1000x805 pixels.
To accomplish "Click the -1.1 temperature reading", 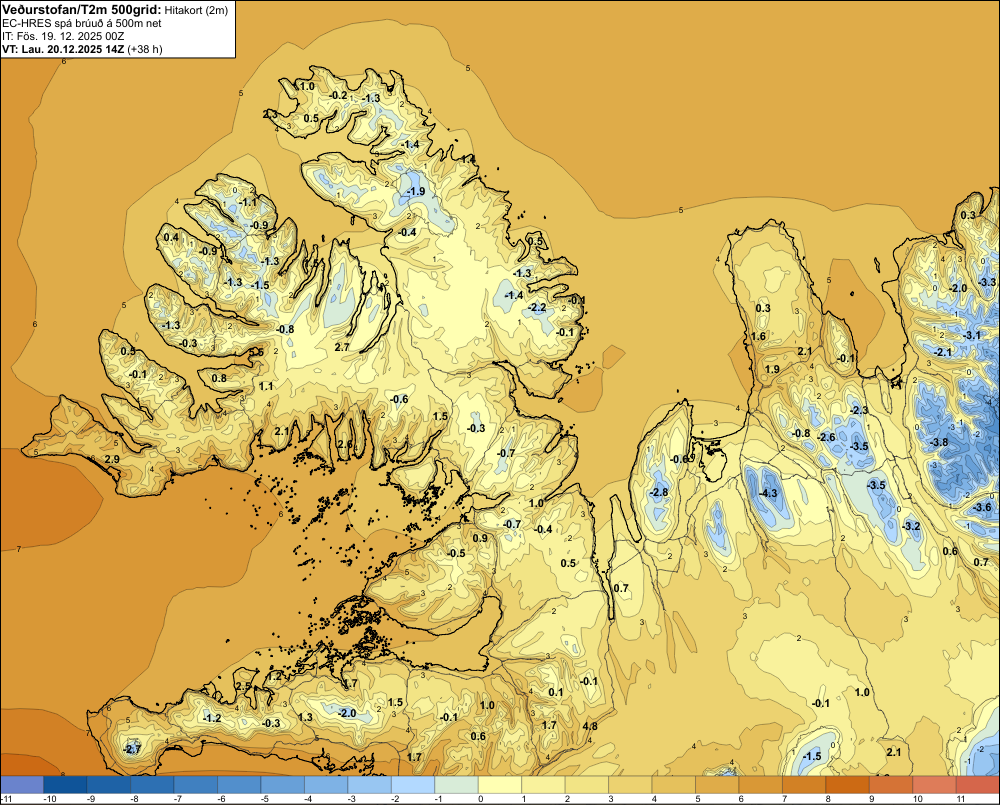I will pyautogui.click(x=247, y=202).
